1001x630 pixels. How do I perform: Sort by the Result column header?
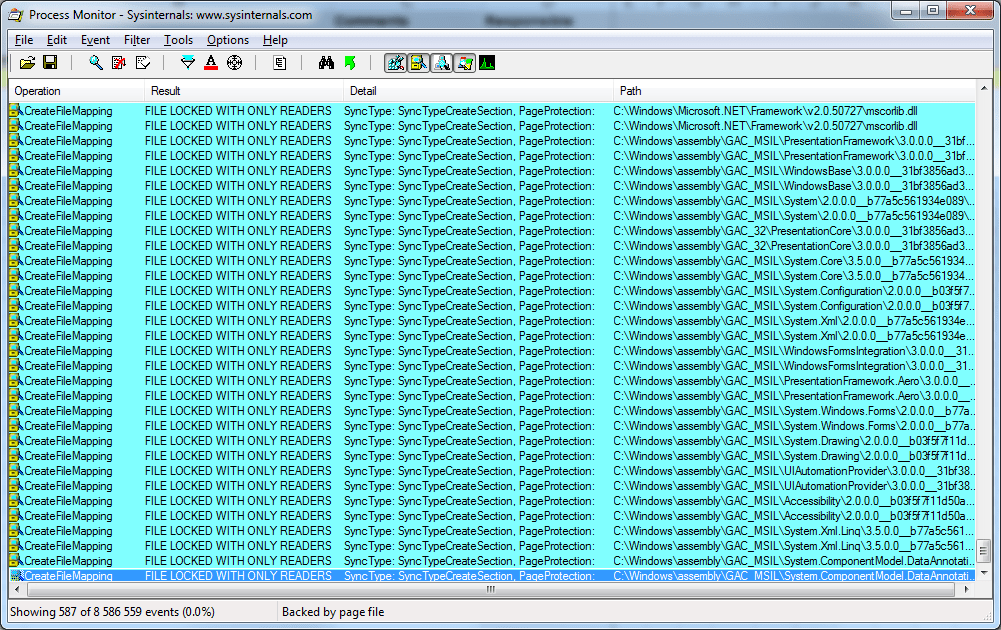pos(244,91)
